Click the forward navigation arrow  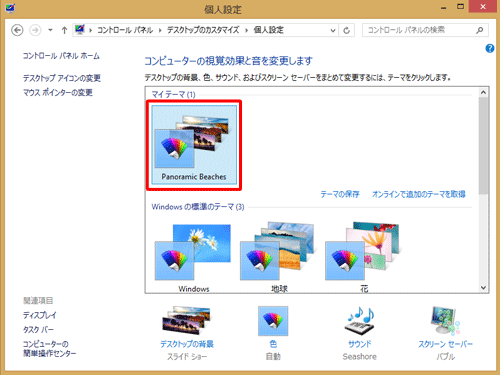pos(35,30)
